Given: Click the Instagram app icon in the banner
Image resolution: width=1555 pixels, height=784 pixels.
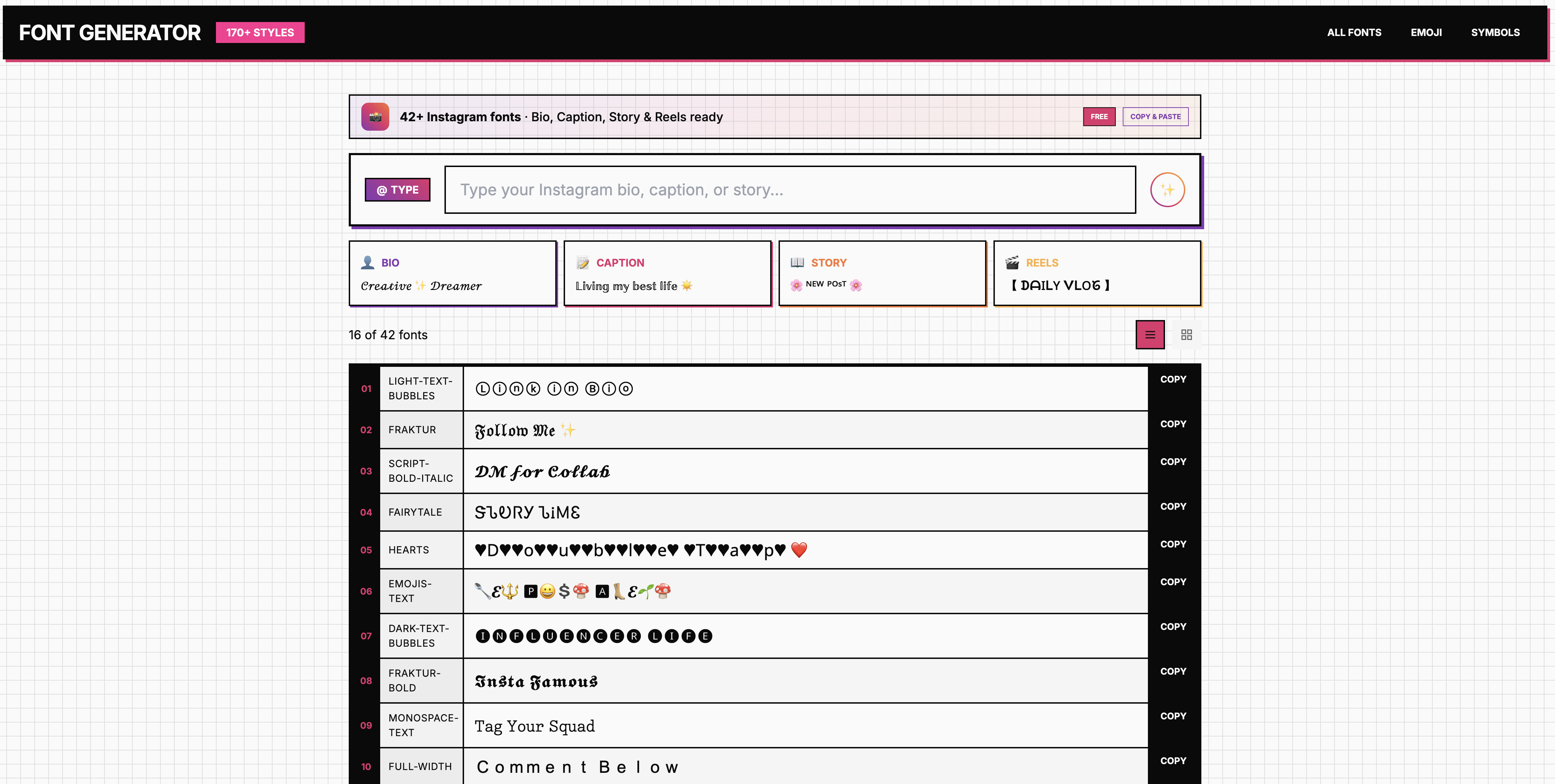Looking at the screenshot, I should click(x=374, y=116).
